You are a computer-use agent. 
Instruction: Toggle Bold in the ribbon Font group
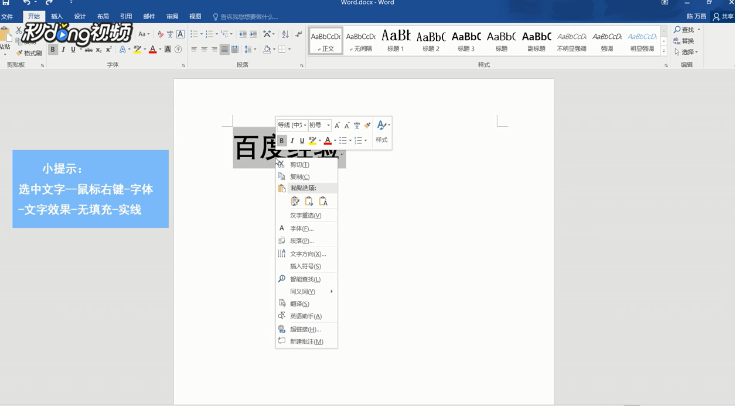point(52,49)
